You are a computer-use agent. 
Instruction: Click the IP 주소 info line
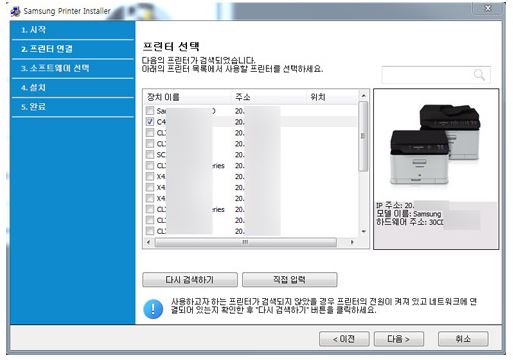395,205
